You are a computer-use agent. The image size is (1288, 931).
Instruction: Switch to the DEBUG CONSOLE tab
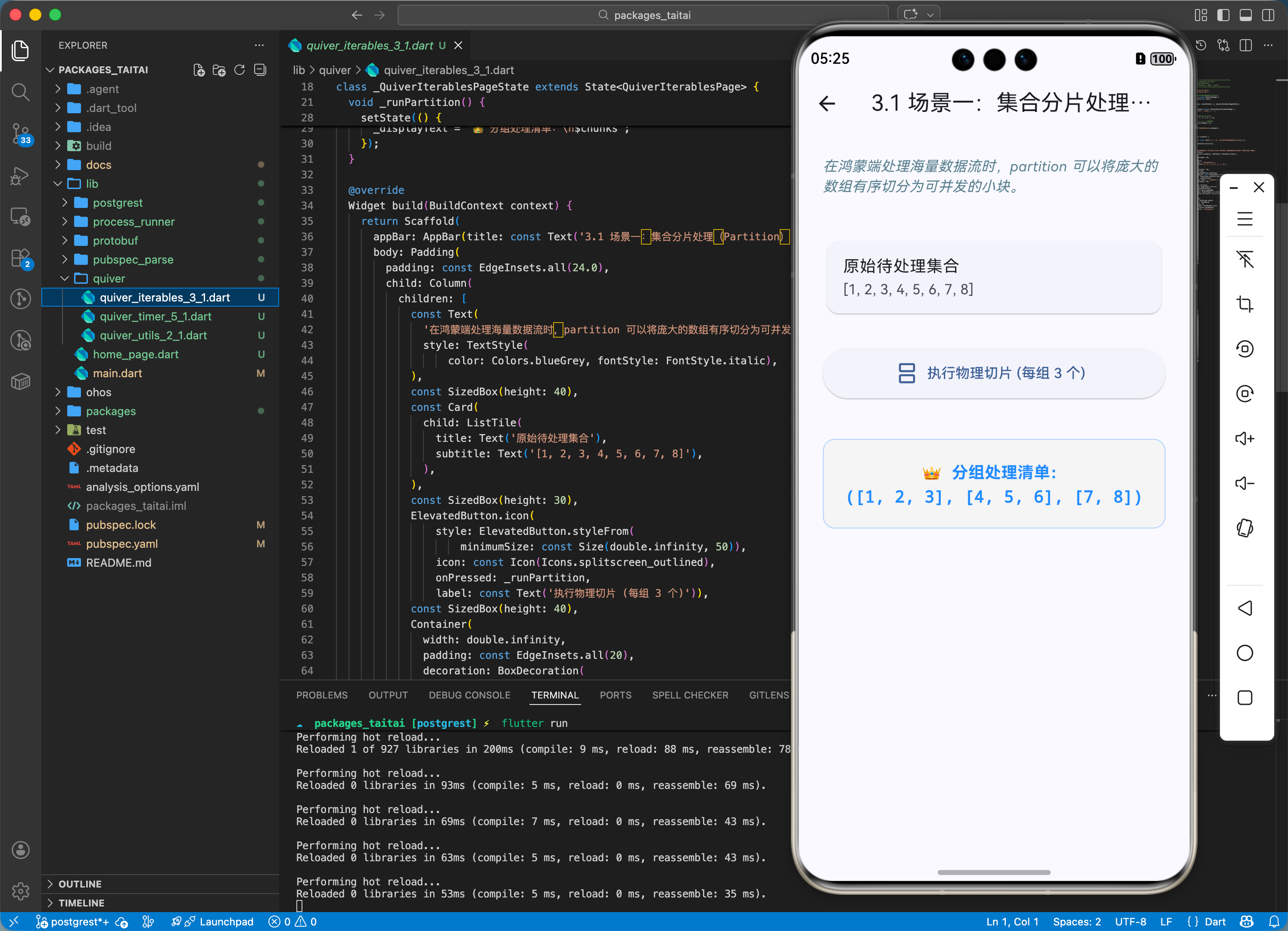point(469,695)
